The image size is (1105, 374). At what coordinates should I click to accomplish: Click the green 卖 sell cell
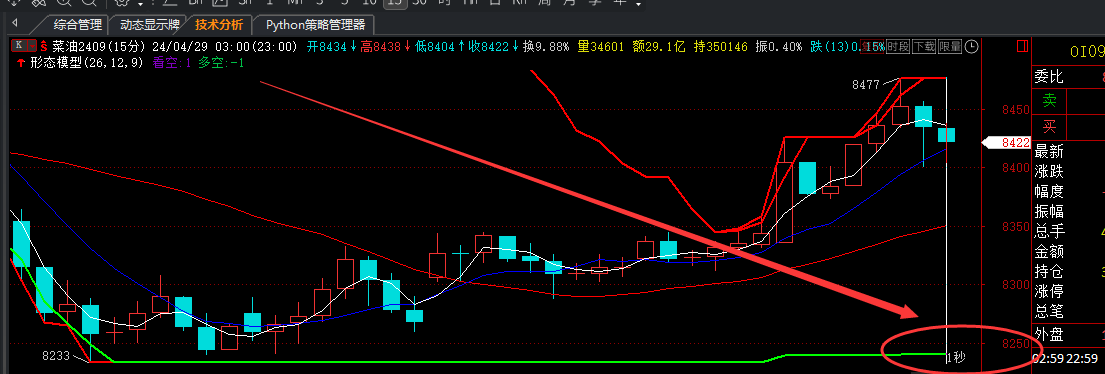point(1050,101)
